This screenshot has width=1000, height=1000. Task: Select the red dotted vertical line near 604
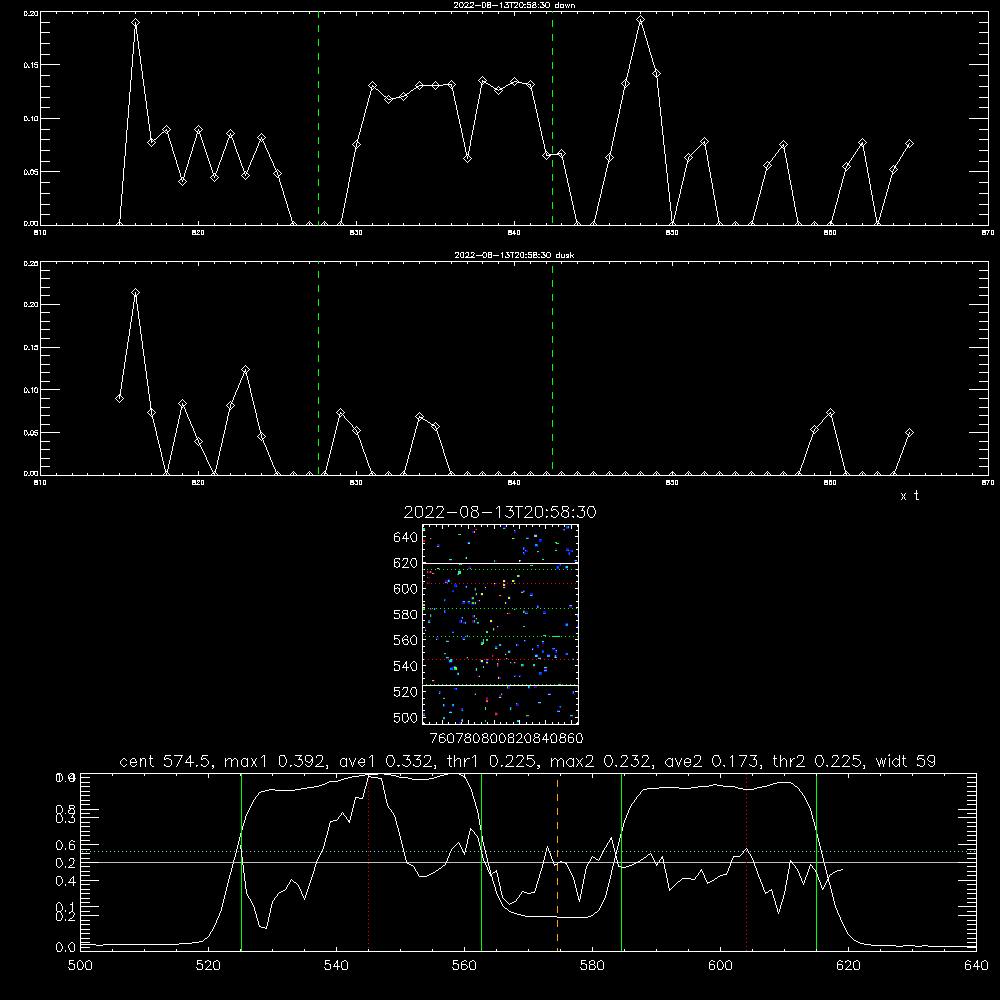tap(746, 862)
